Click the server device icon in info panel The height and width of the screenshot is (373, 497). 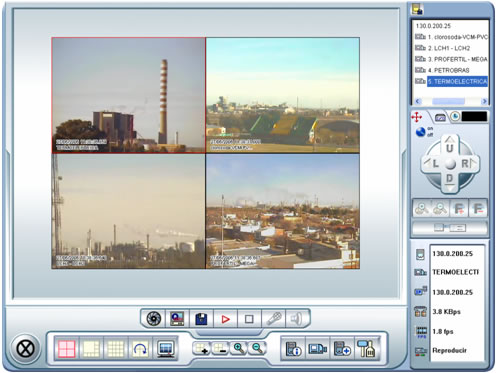[x=420, y=254]
